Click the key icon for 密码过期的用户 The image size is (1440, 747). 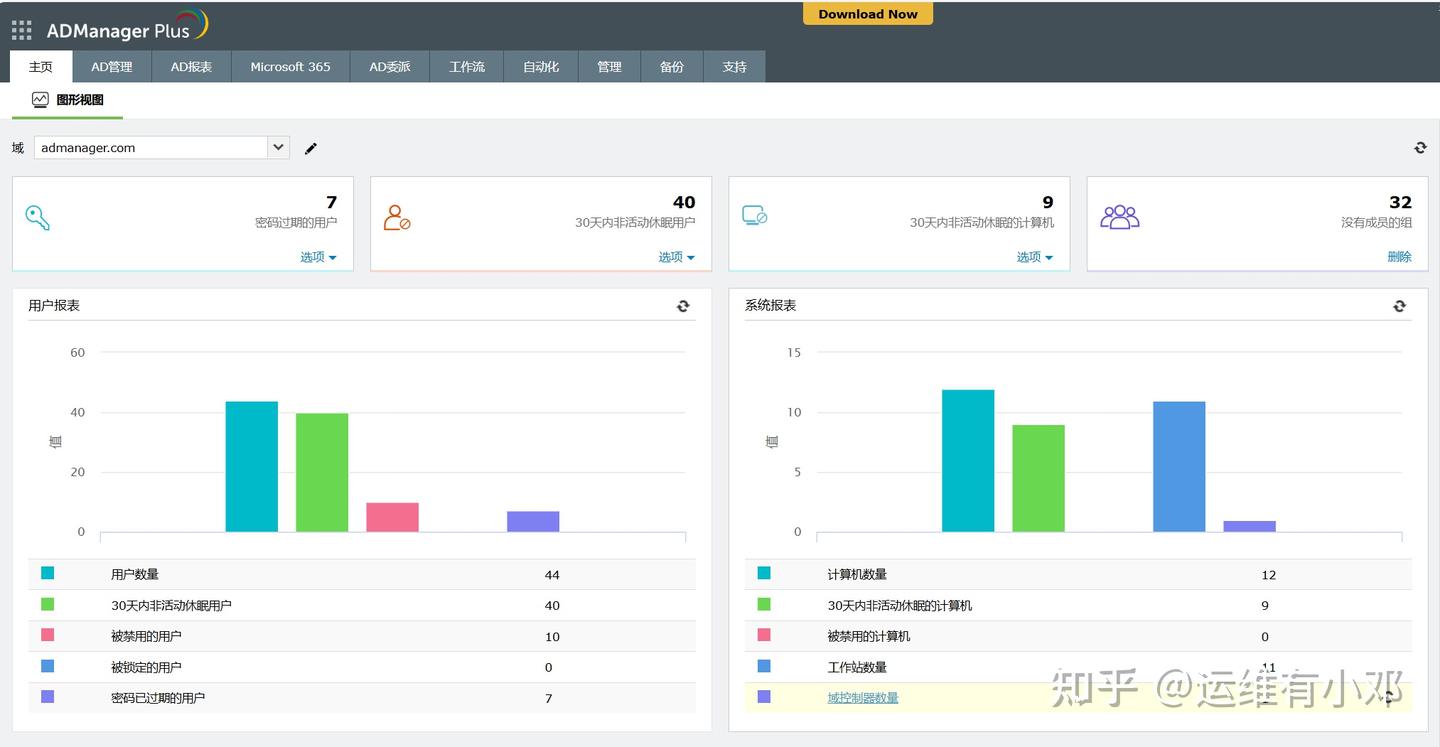[37, 217]
